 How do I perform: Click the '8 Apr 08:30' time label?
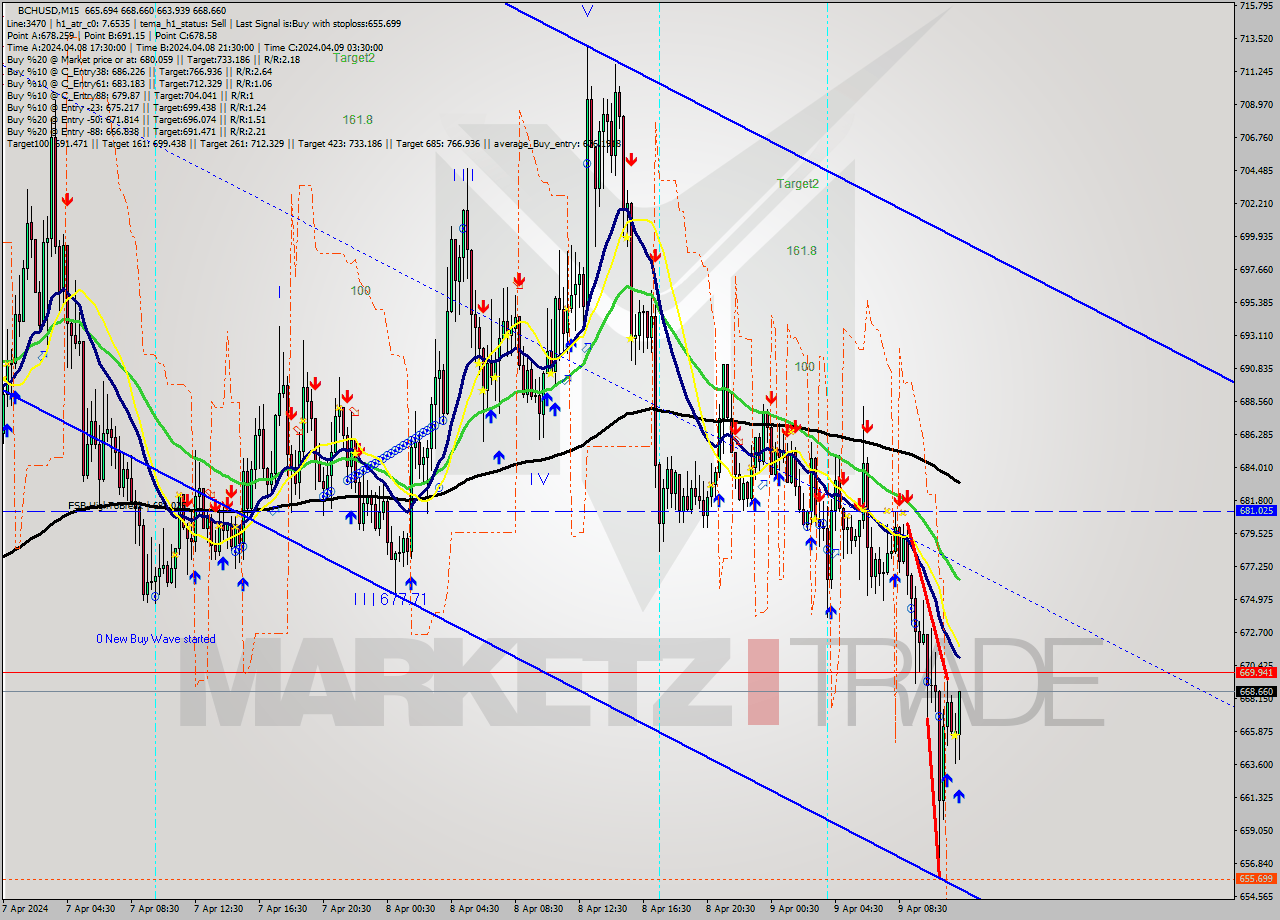(538, 909)
